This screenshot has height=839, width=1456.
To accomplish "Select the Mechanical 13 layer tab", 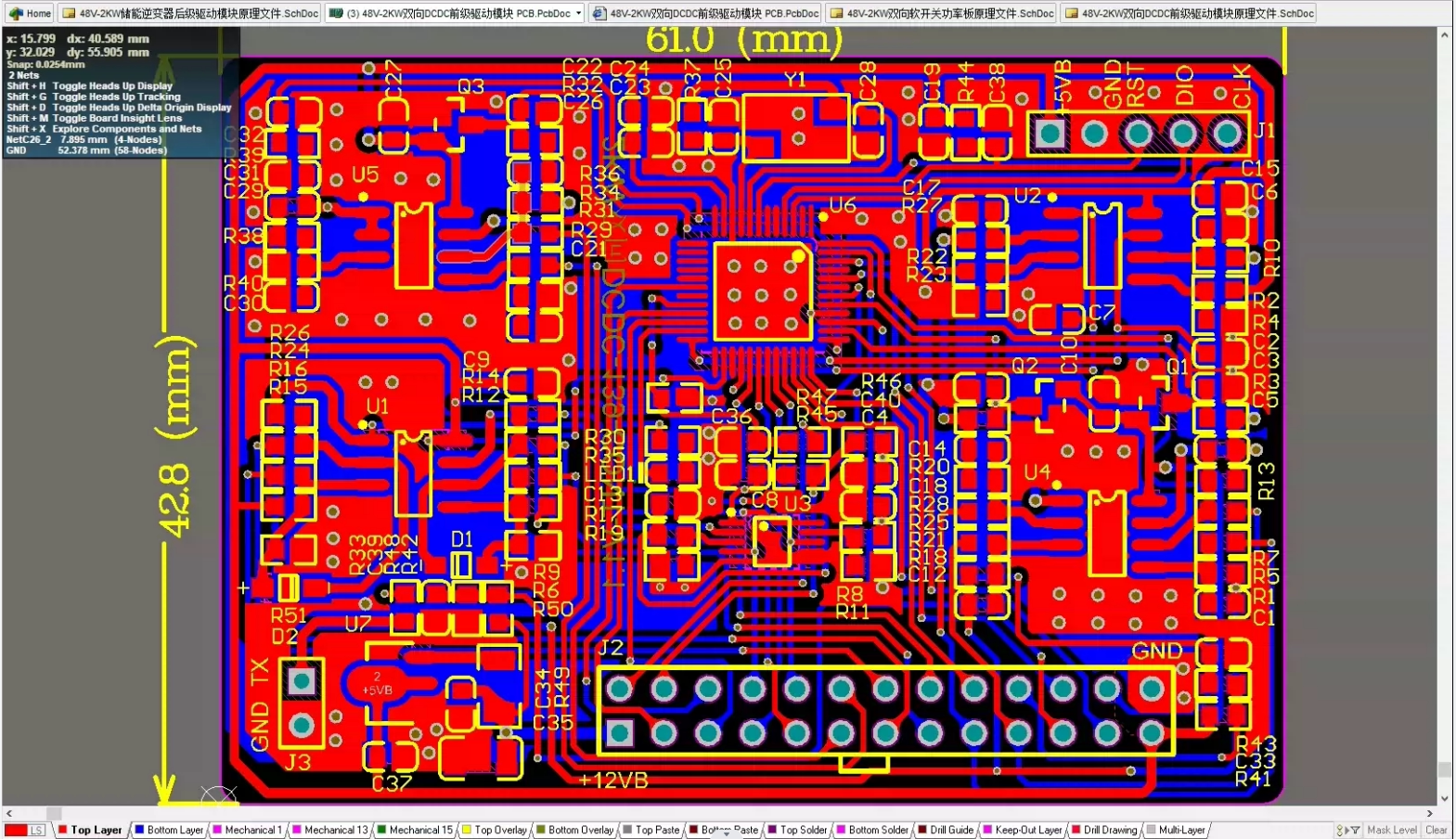I will click(x=330, y=830).
